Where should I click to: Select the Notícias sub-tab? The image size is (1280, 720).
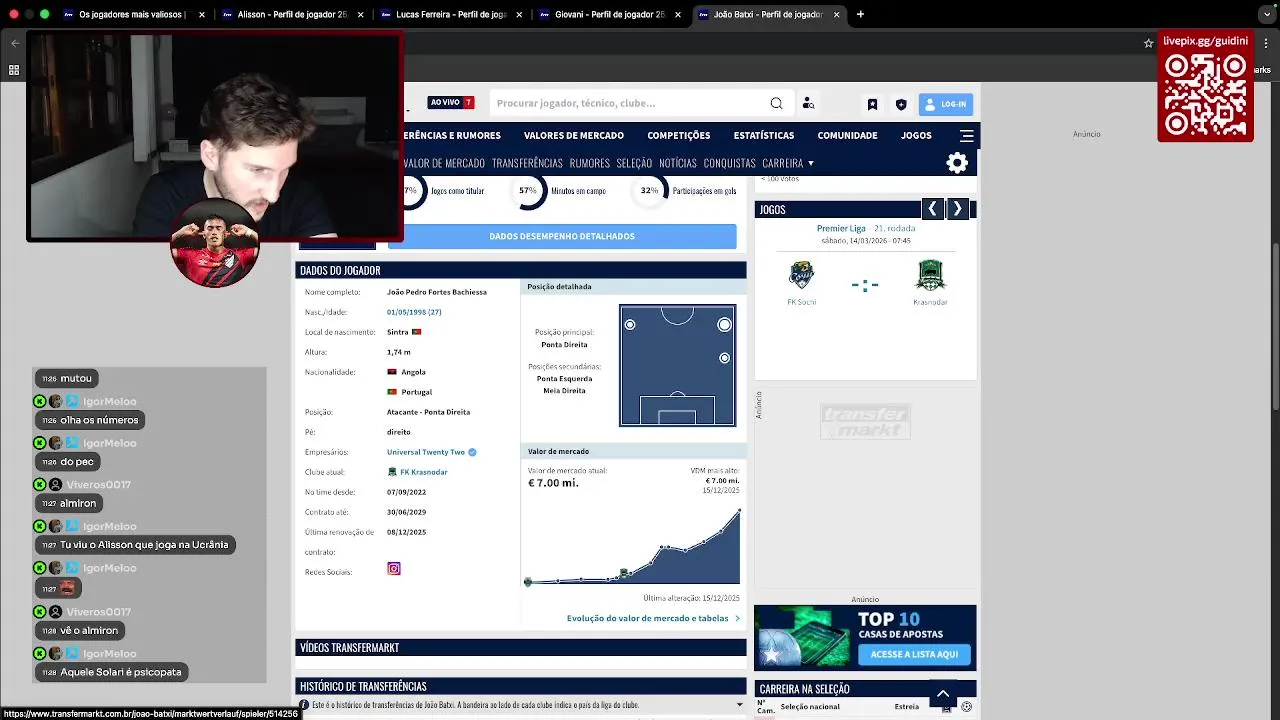tap(678, 163)
